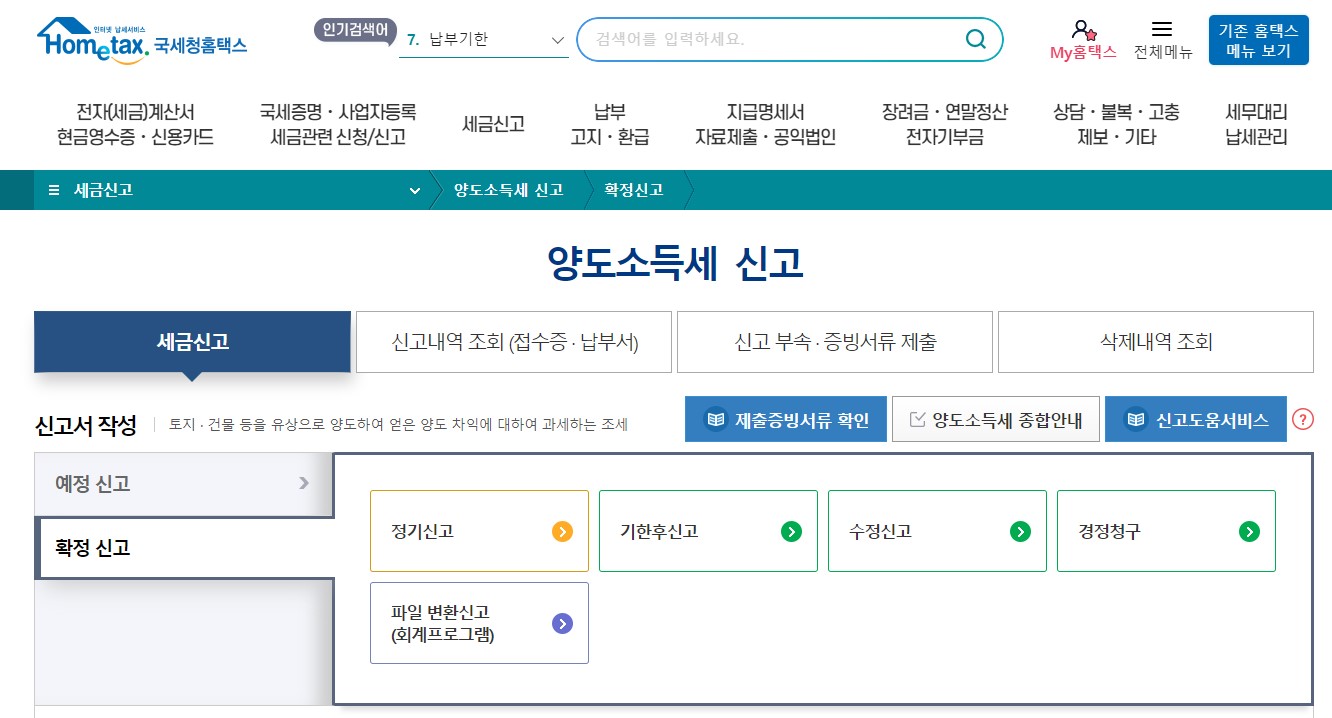Switch to 신고내역 조회 tab
1332x718 pixels.
[x=512, y=341]
